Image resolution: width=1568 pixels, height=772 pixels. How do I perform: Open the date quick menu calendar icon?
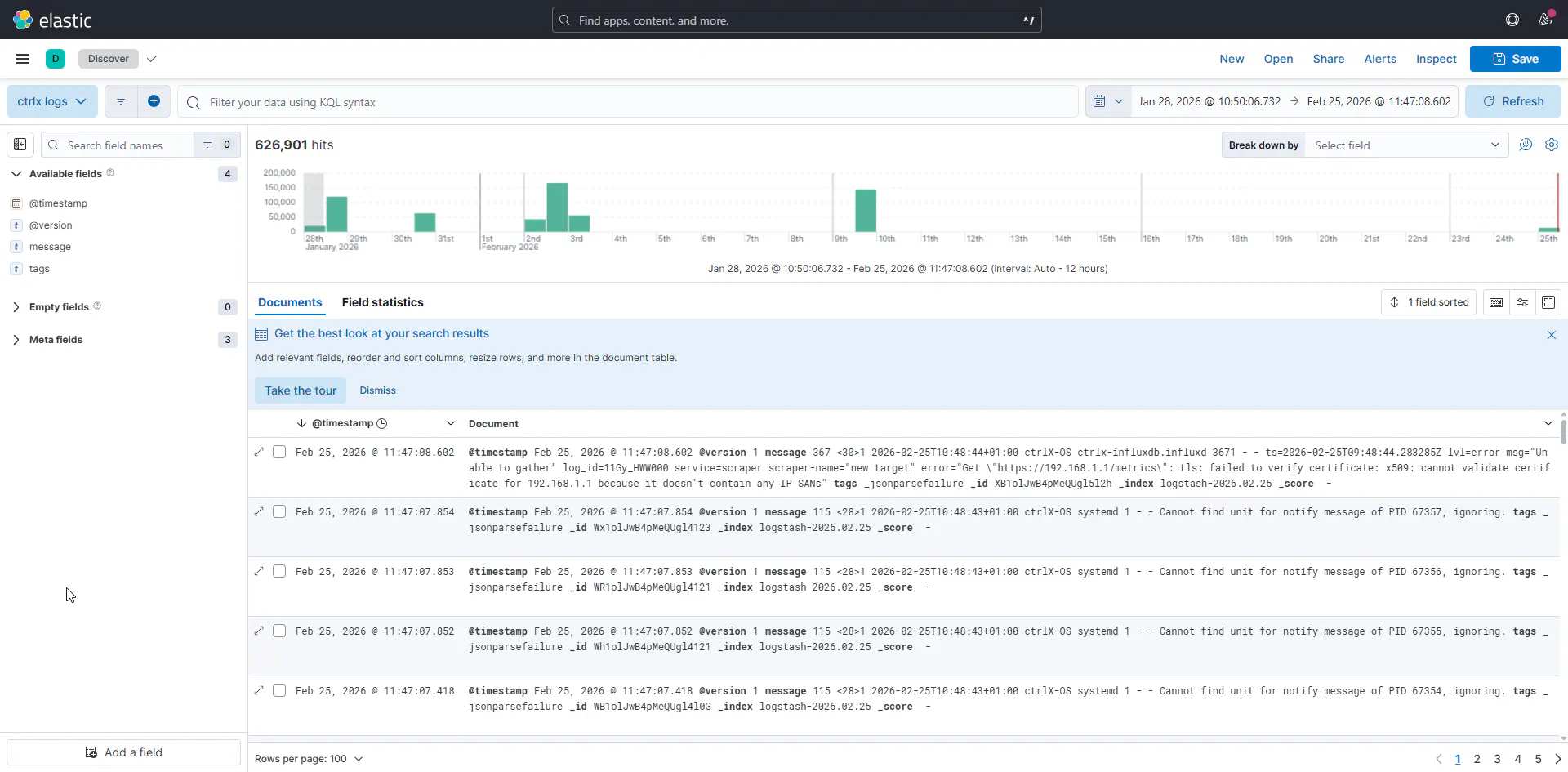[1107, 101]
